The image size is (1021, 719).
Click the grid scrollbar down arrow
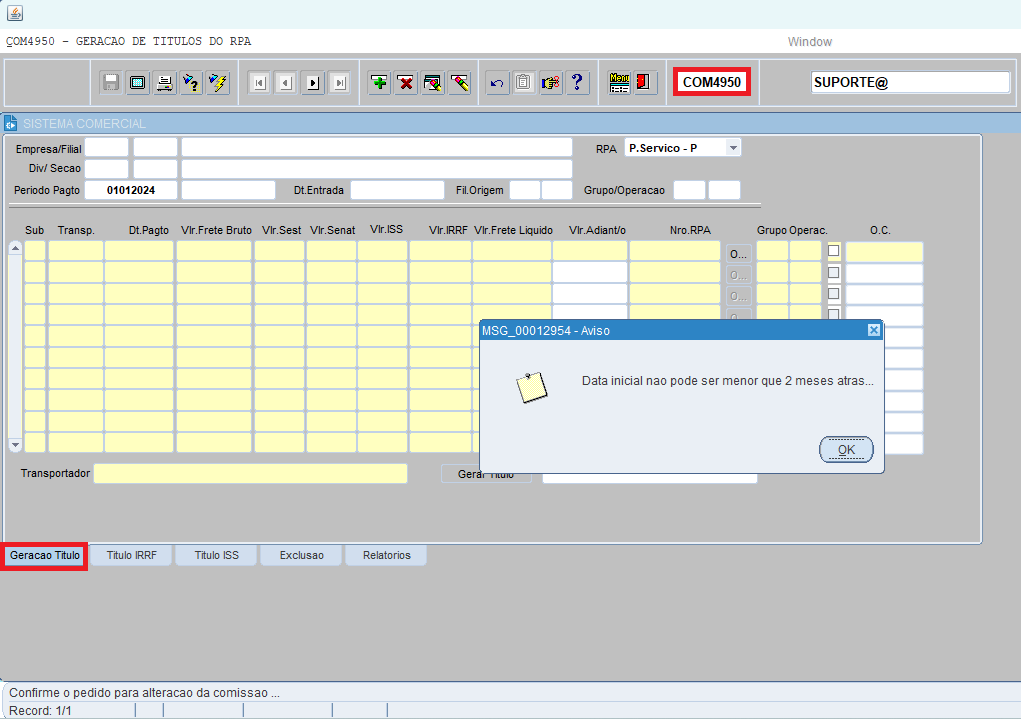[16, 445]
